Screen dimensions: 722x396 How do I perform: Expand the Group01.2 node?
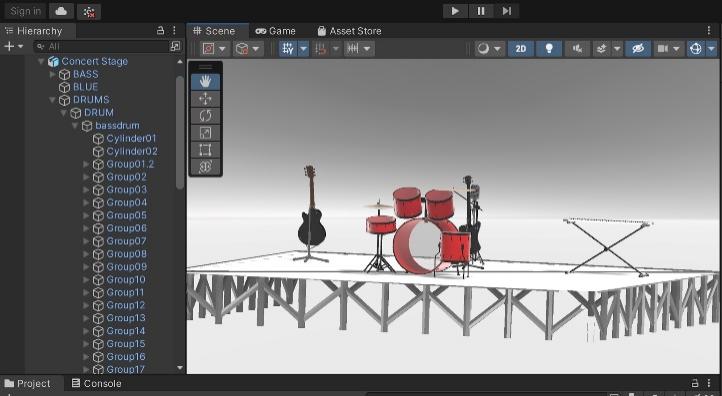click(x=86, y=164)
